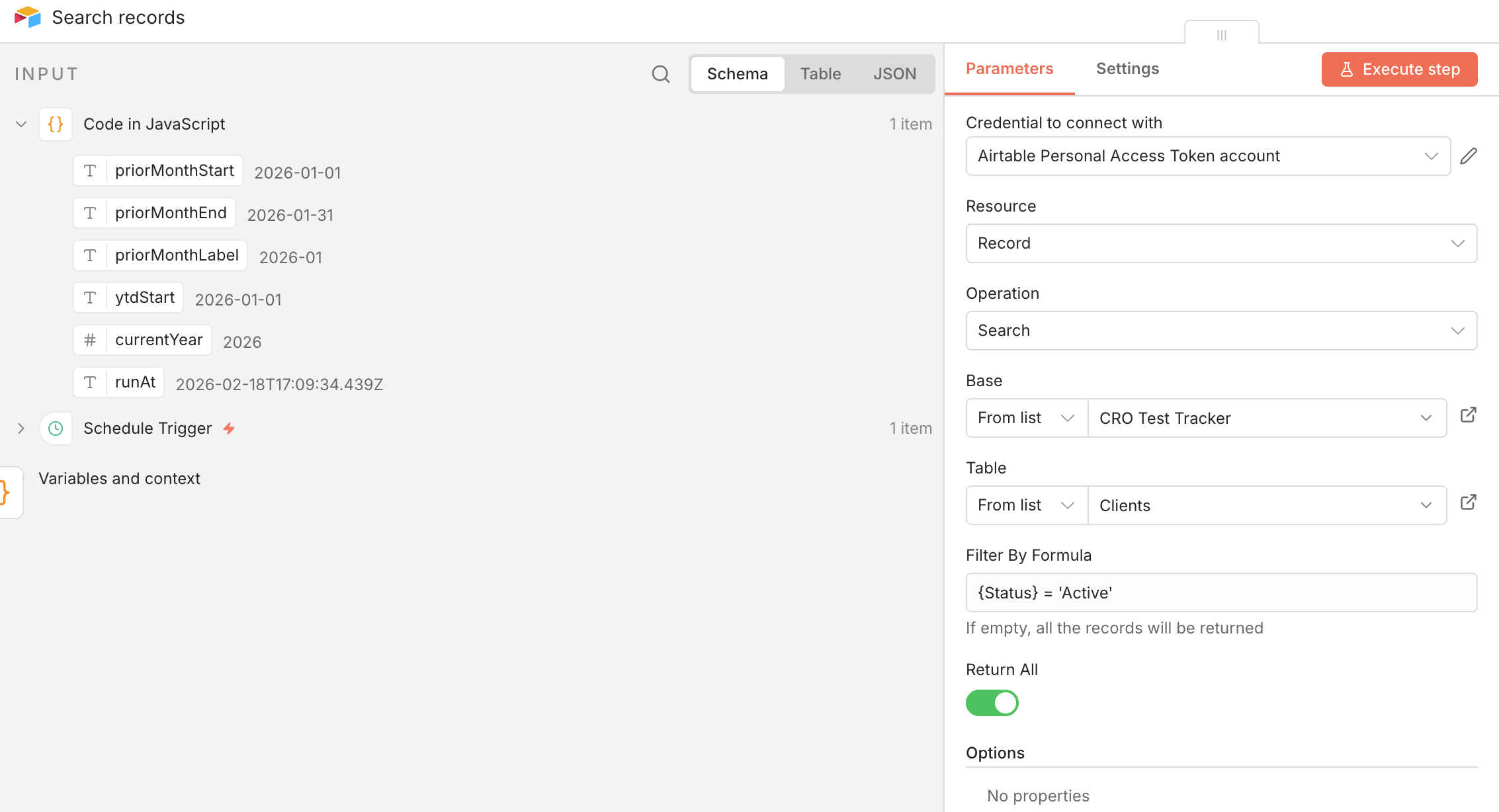Click the Airtable logo icon
This screenshot has width=1499, height=812.
tap(27, 17)
